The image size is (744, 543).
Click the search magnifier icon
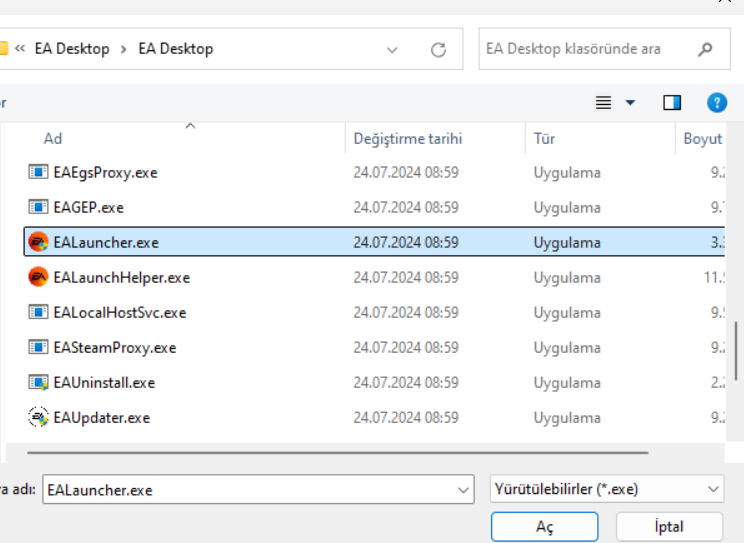pos(705,49)
